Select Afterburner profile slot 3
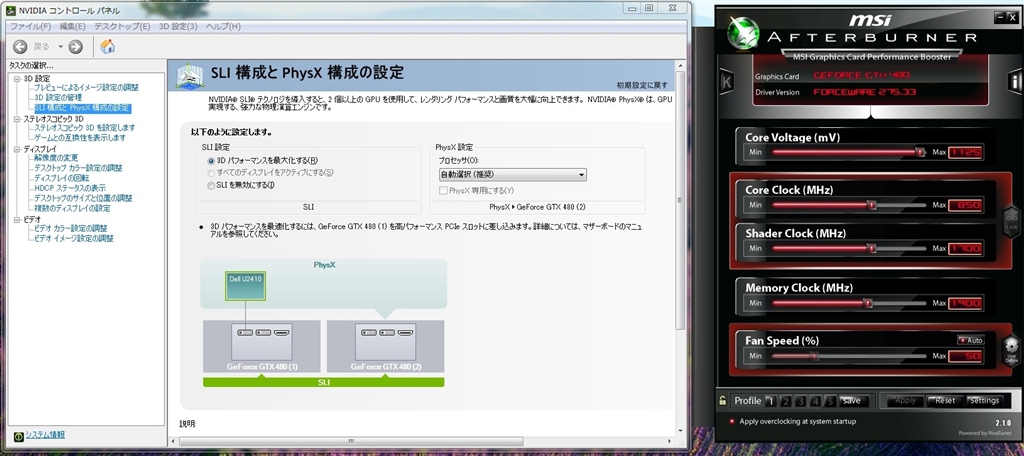Viewport: 1024px width, 456px height. (801, 401)
